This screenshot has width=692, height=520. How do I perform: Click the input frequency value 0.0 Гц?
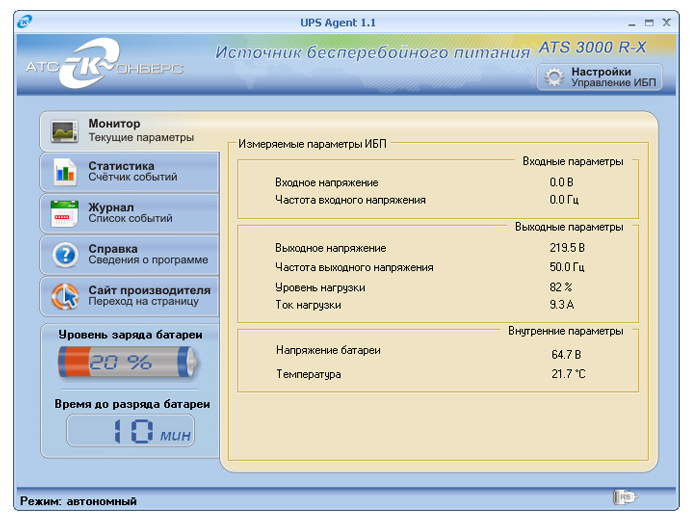click(564, 200)
